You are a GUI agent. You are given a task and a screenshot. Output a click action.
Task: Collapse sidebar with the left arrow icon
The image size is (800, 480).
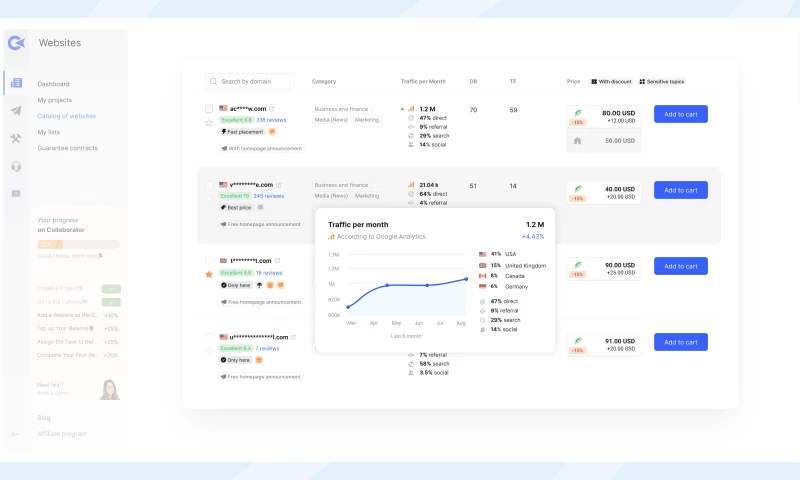15,434
